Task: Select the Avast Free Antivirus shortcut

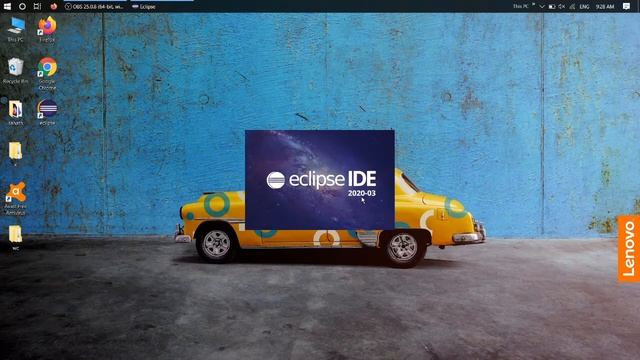Action: [16, 198]
